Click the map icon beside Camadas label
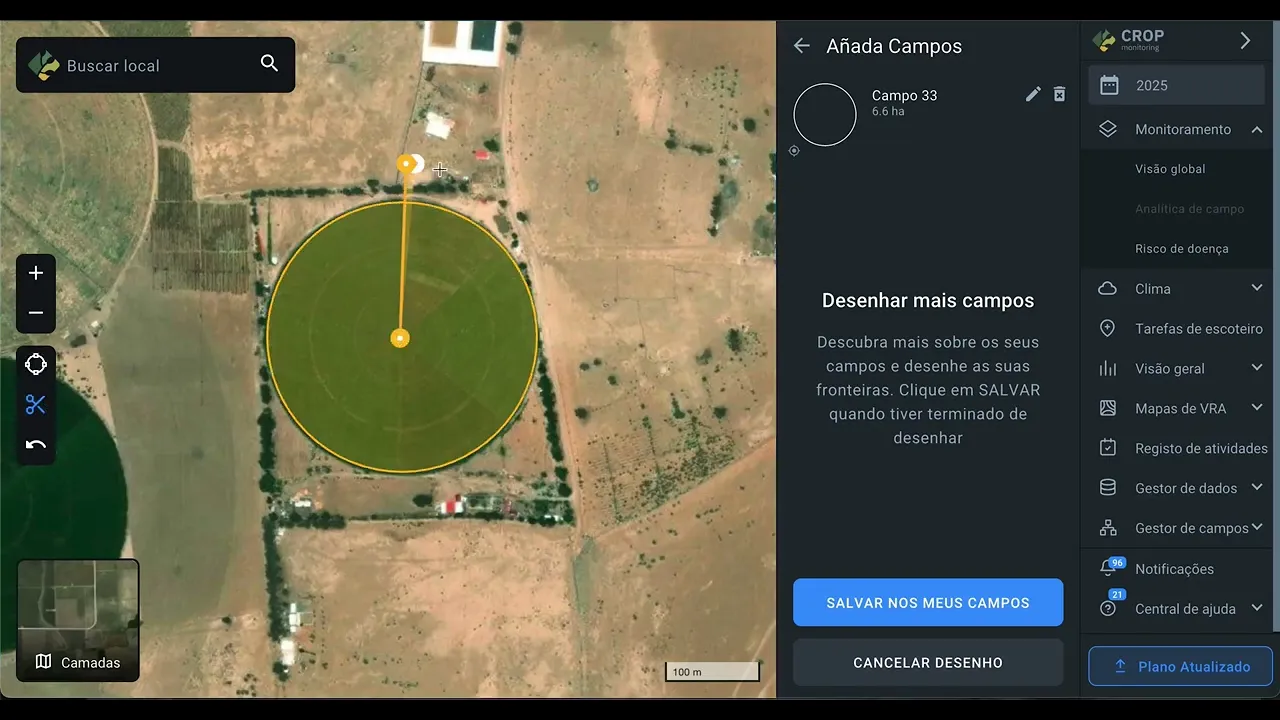This screenshot has height=720, width=1280. (x=43, y=662)
